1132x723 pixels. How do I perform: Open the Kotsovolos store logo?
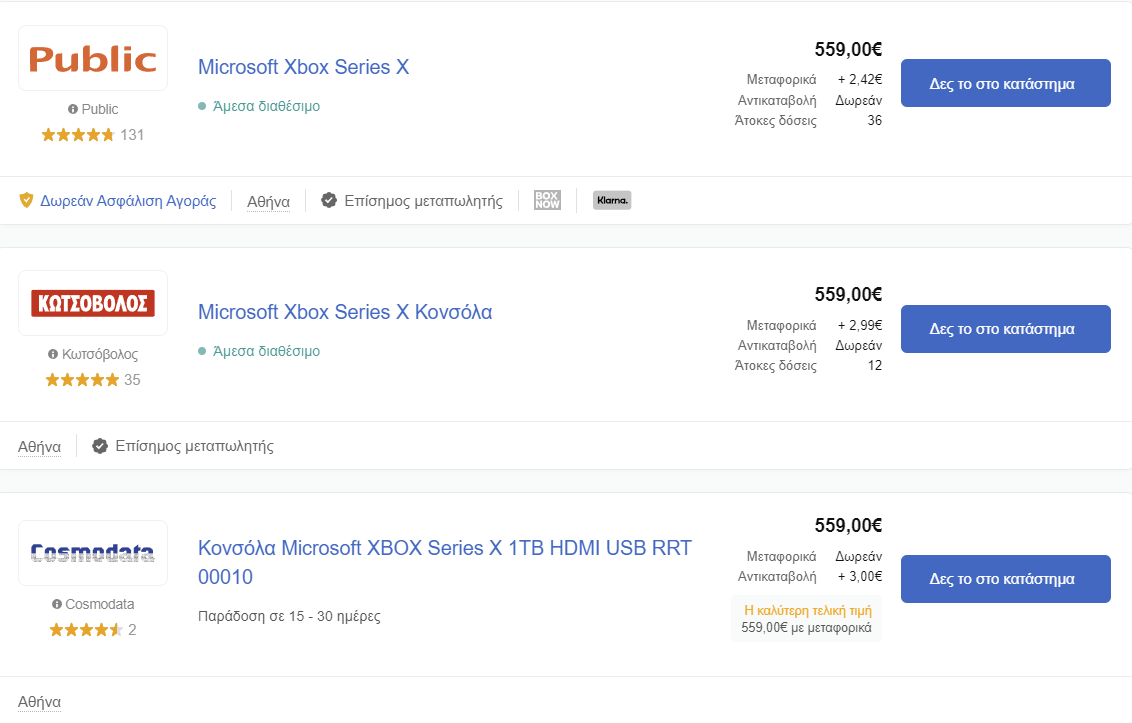pos(93,303)
